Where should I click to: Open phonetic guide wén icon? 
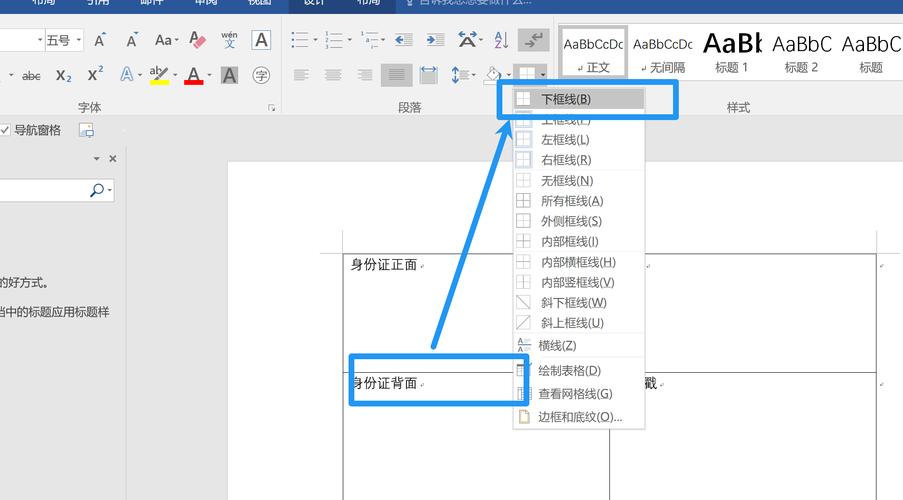click(229, 40)
